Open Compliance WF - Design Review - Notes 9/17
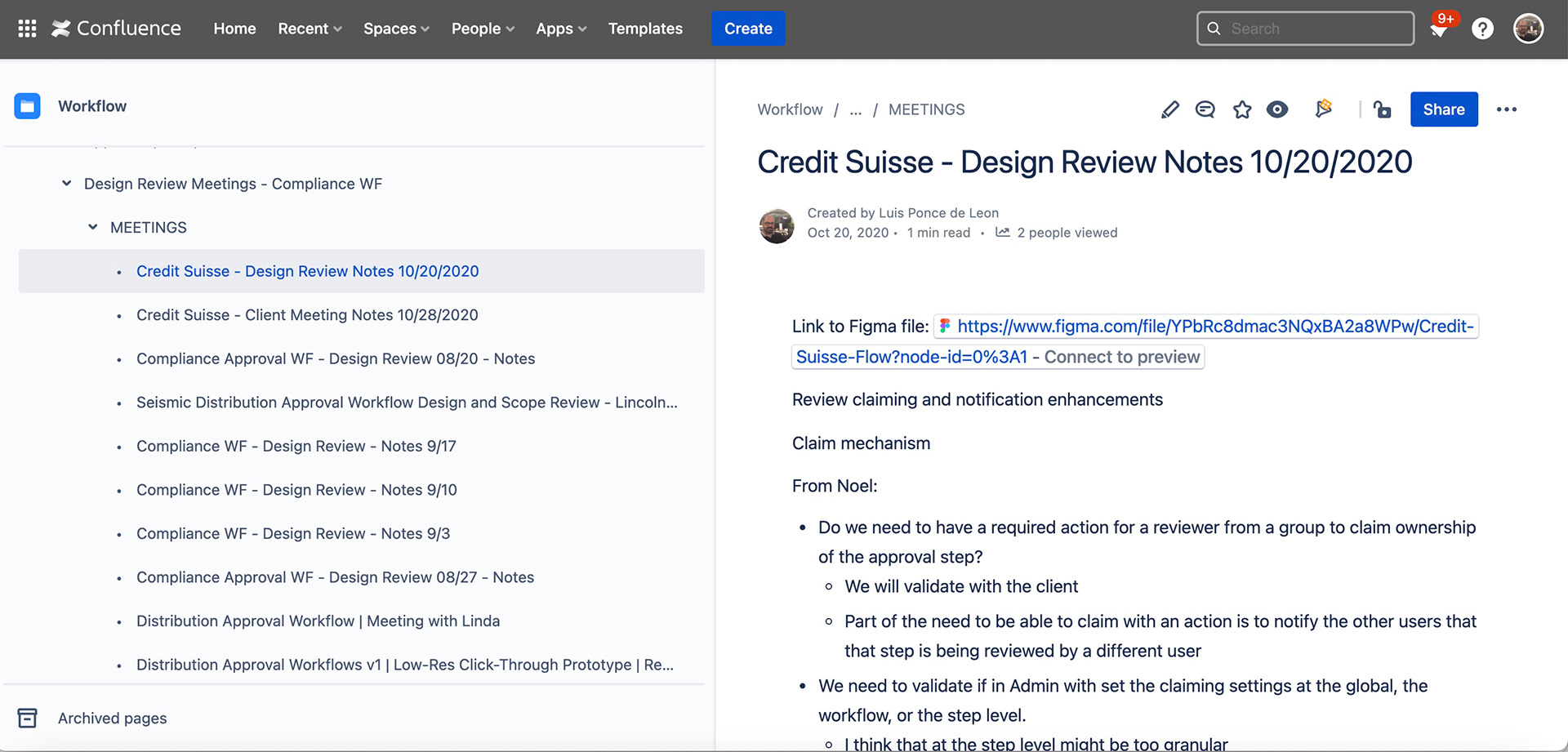 (296, 446)
